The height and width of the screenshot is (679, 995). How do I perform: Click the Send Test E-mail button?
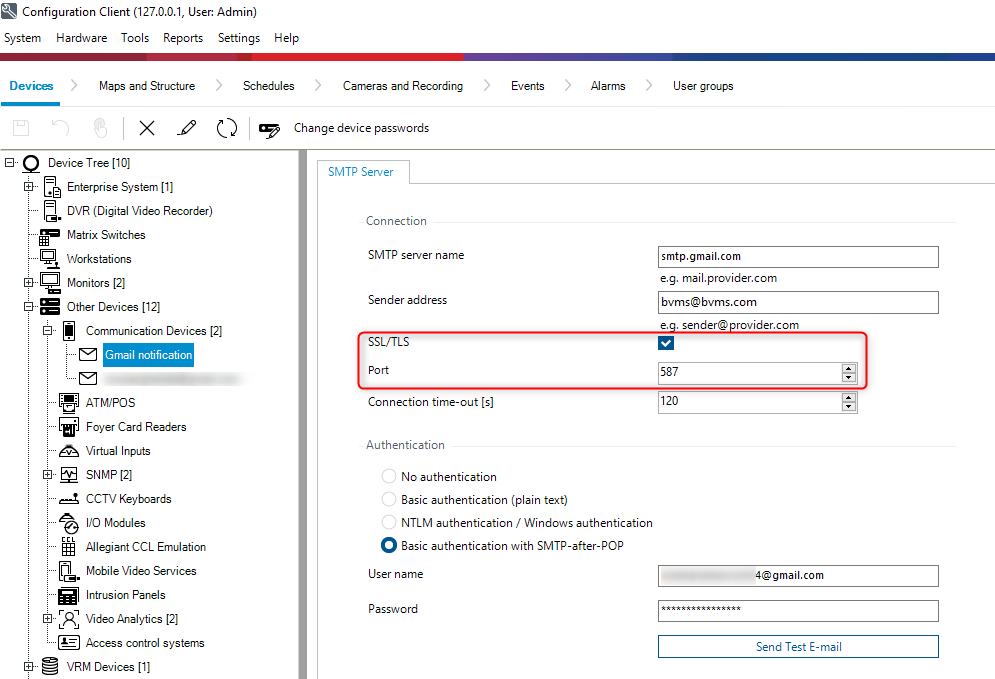(798, 647)
